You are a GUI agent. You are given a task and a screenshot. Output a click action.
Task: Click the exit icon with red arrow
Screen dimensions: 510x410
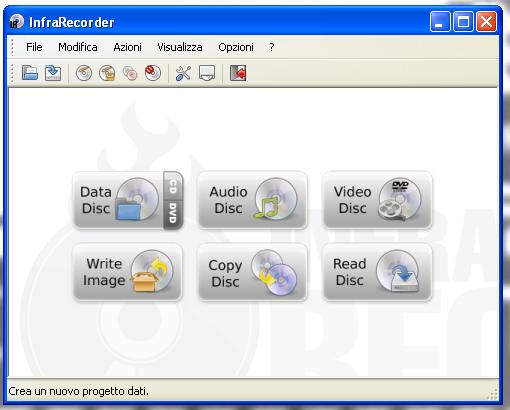coord(238,73)
